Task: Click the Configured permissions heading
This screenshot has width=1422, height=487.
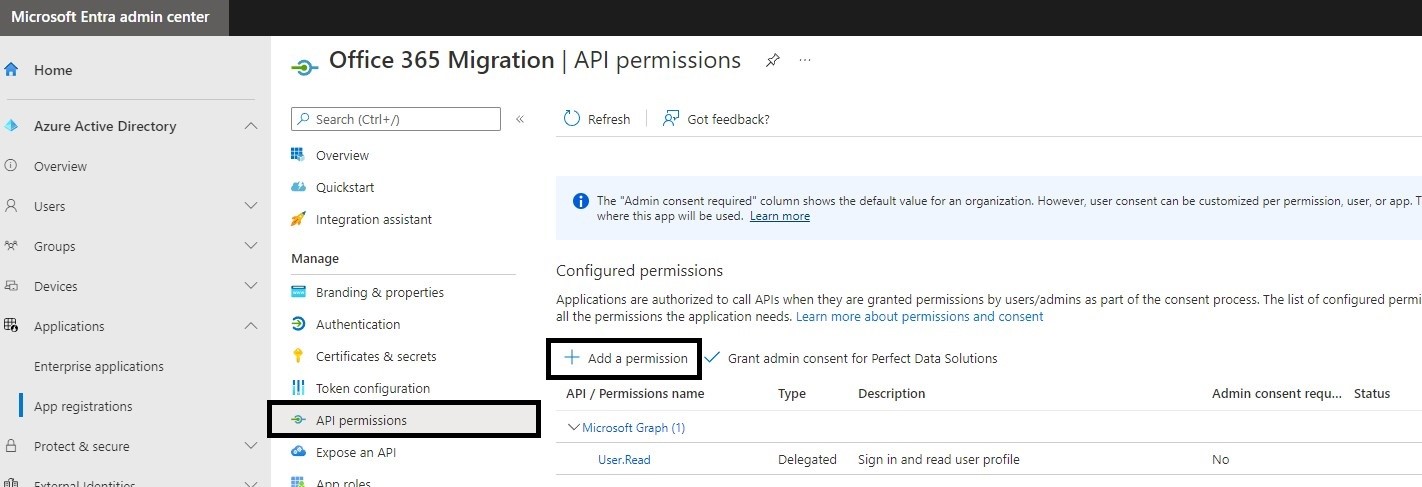Action: [x=639, y=270]
